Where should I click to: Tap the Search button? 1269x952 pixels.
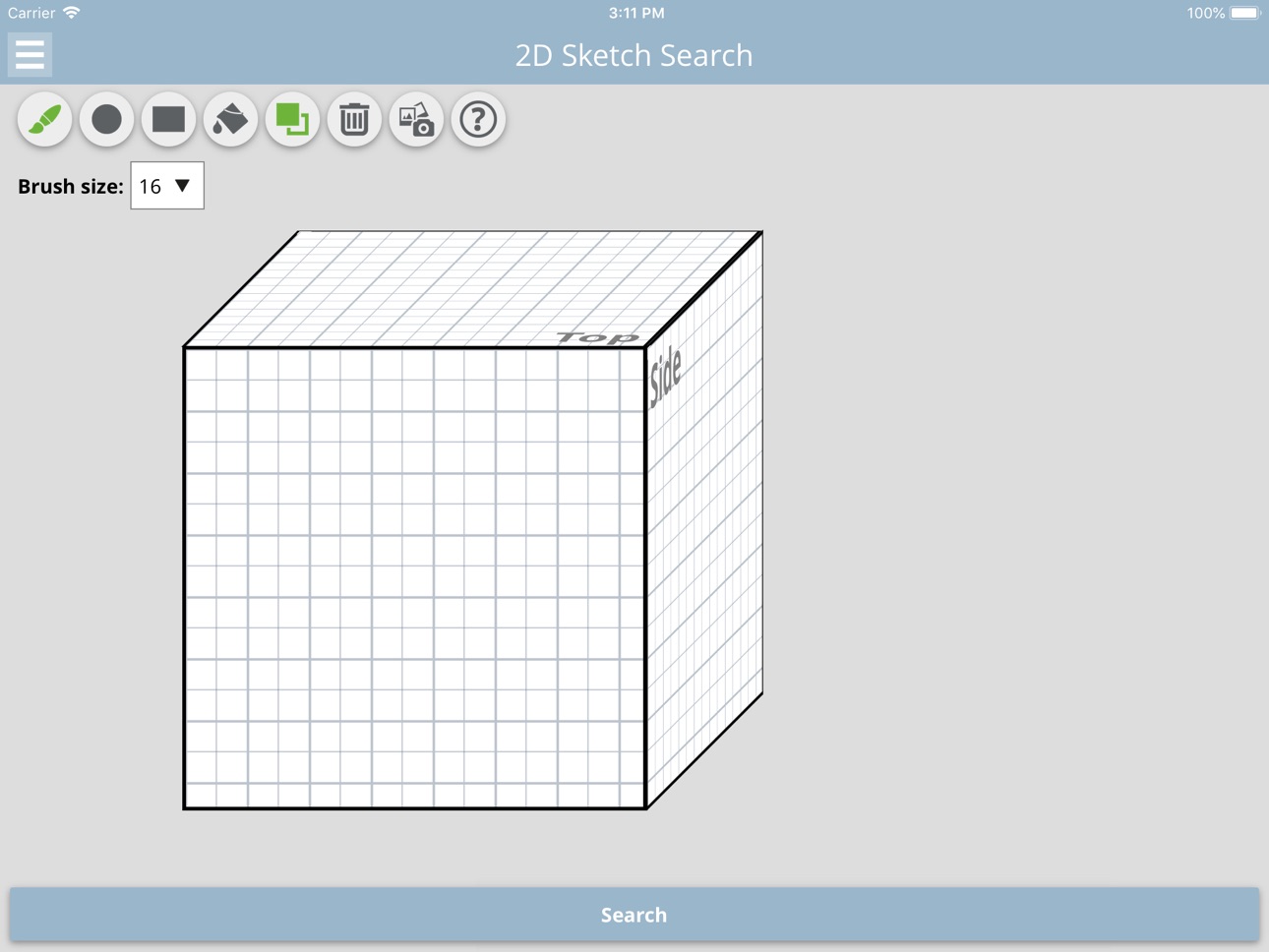(x=634, y=915)
